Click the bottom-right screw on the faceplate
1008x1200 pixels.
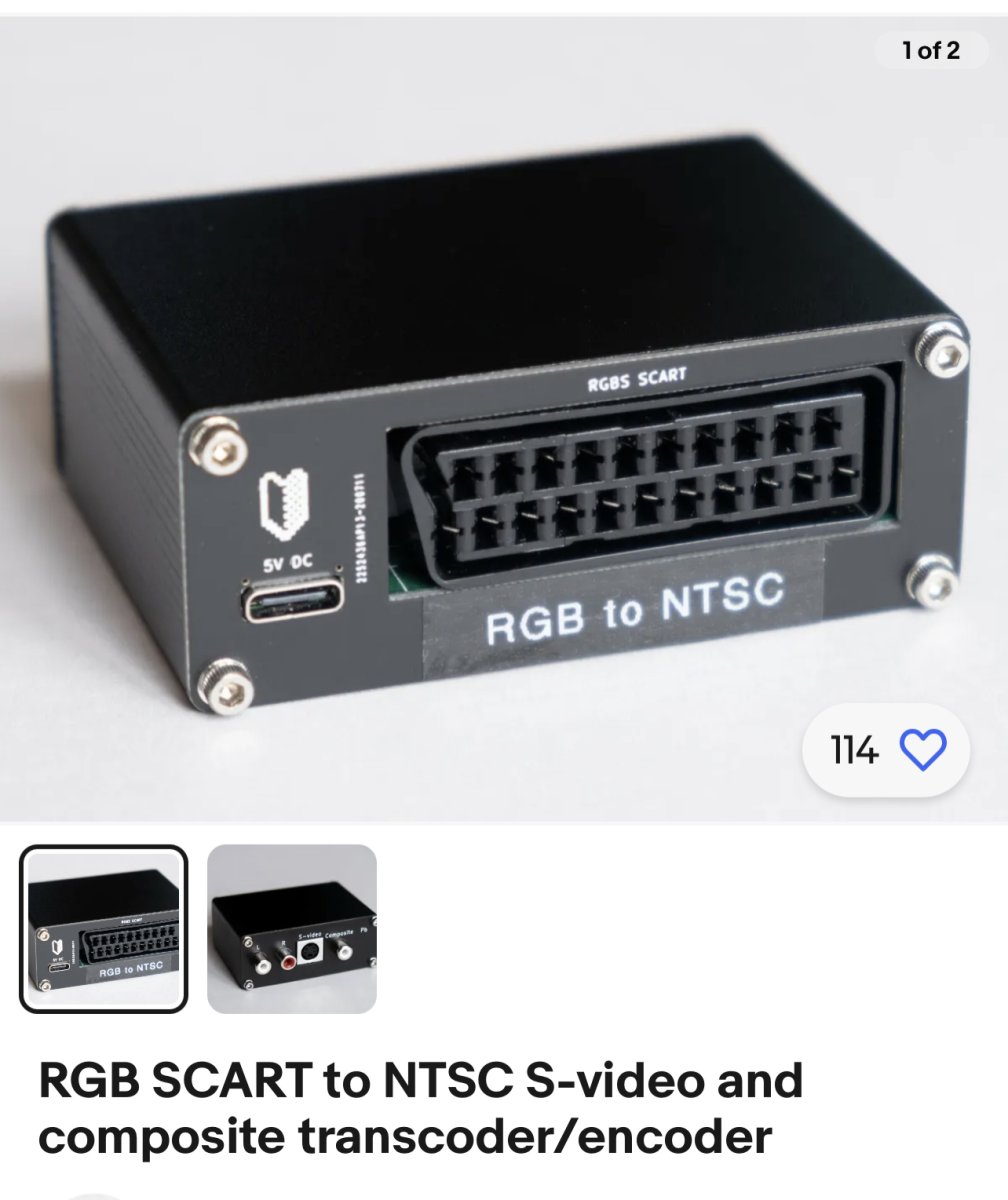click(933, 578)
